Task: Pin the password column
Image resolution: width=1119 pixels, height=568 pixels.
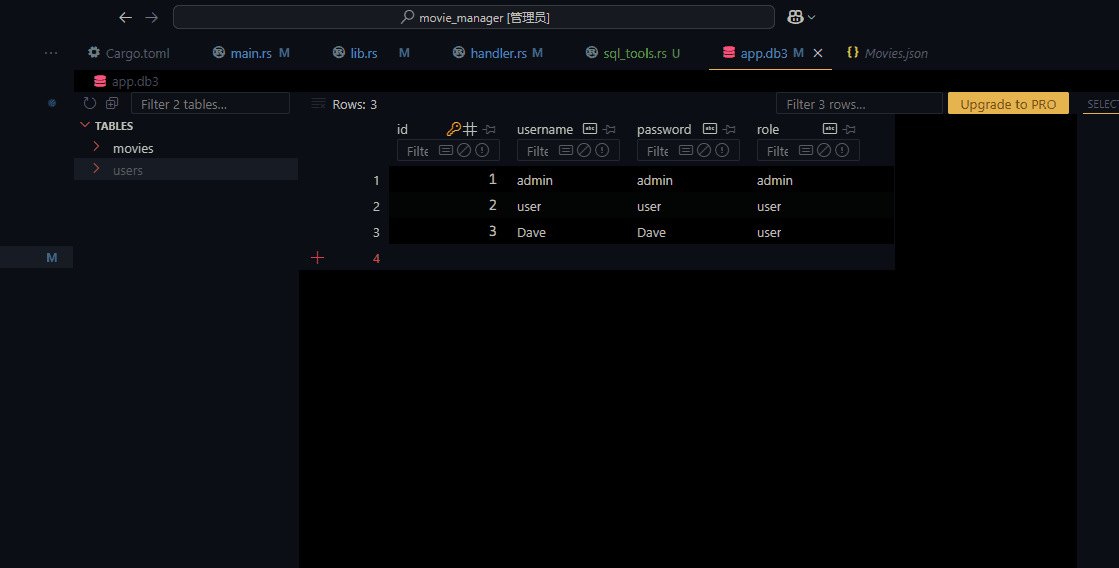Action: (730, 129)
